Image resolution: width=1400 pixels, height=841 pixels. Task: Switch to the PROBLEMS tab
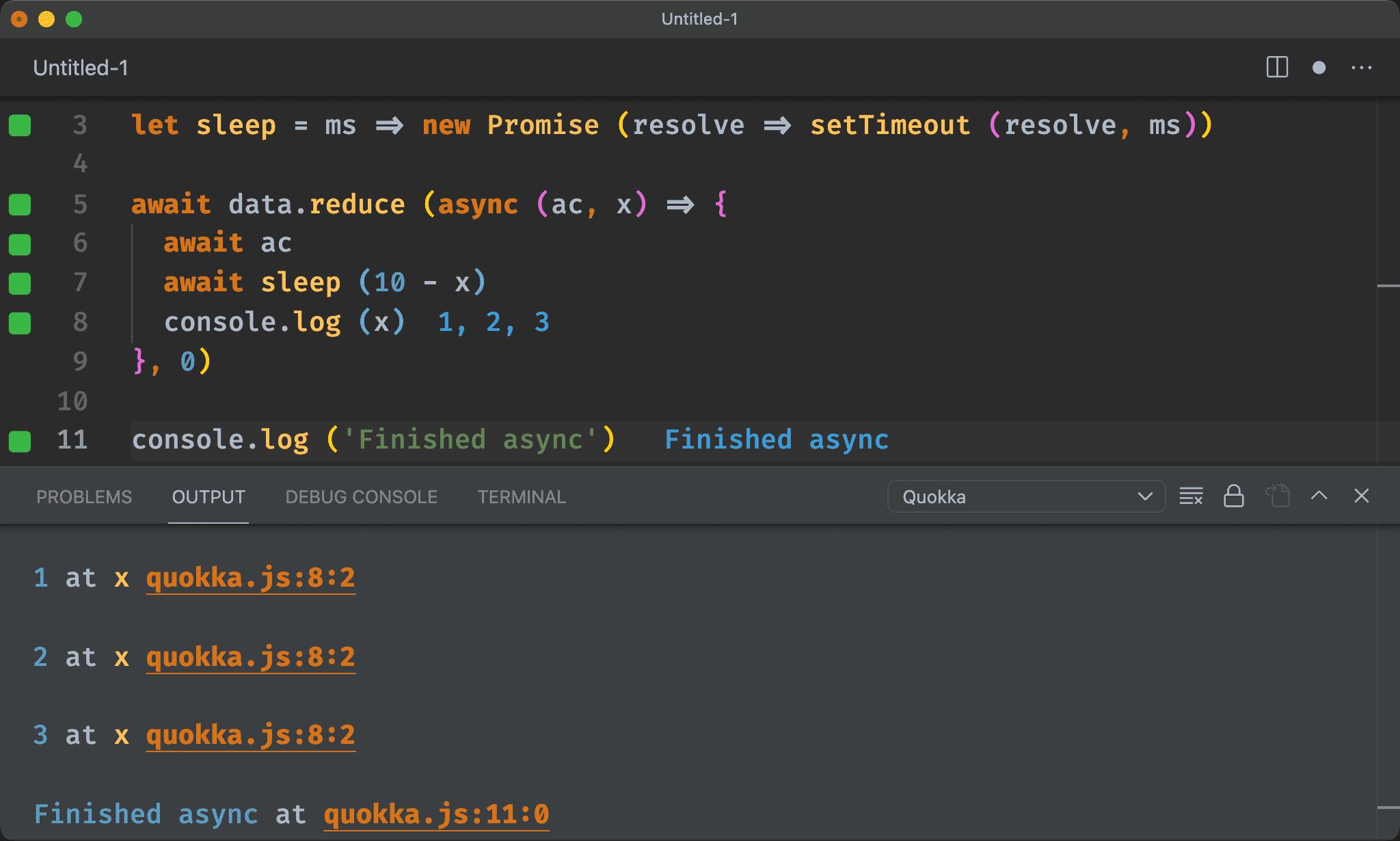coord(84,497)
